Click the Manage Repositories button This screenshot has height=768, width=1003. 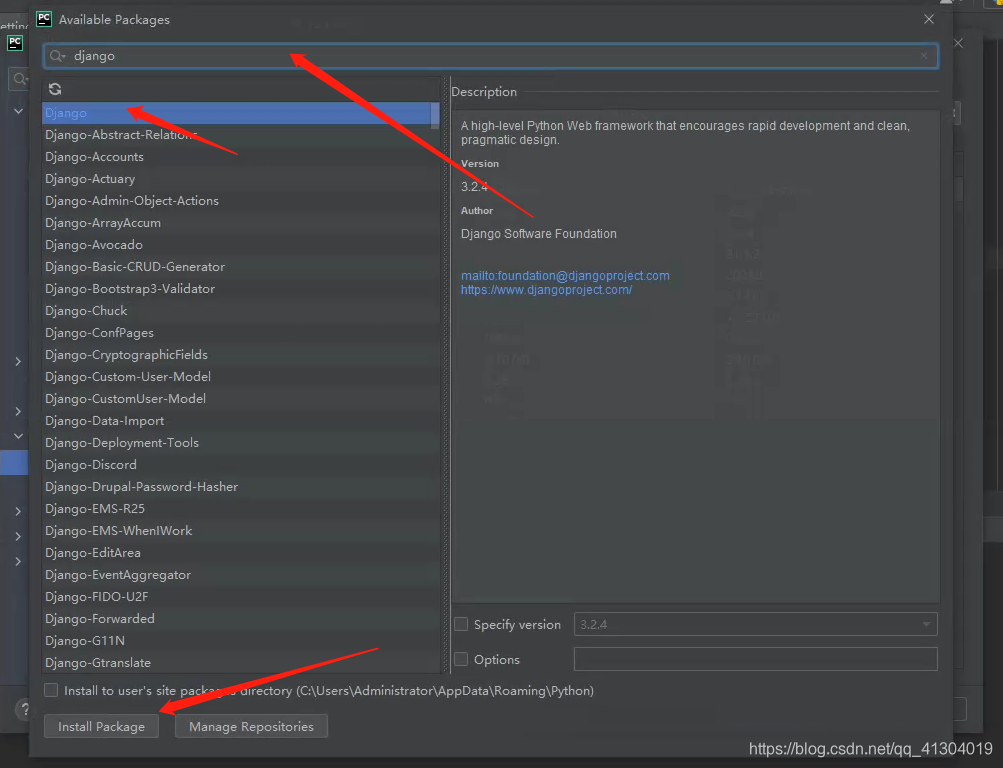(x=251, y=726)
